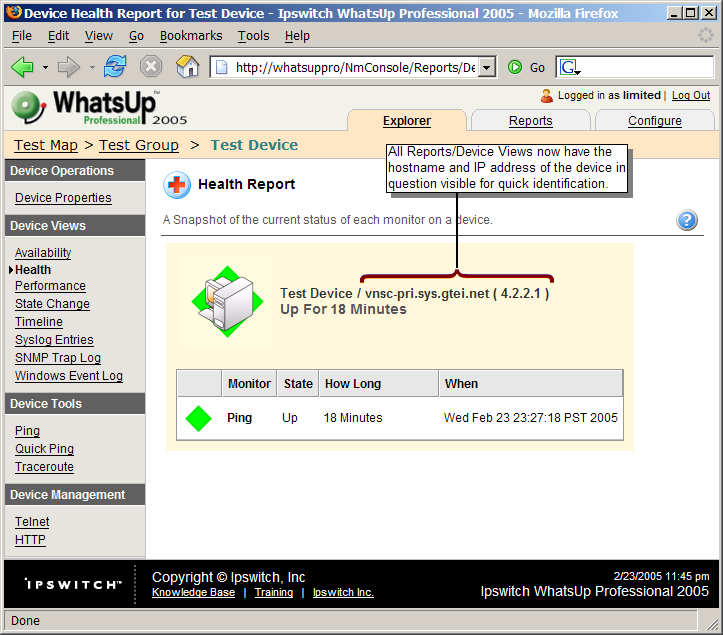This screenshot has height=635, width=723.
Task: Click the red cross Health Report icon
Action: tap(177, 185)
